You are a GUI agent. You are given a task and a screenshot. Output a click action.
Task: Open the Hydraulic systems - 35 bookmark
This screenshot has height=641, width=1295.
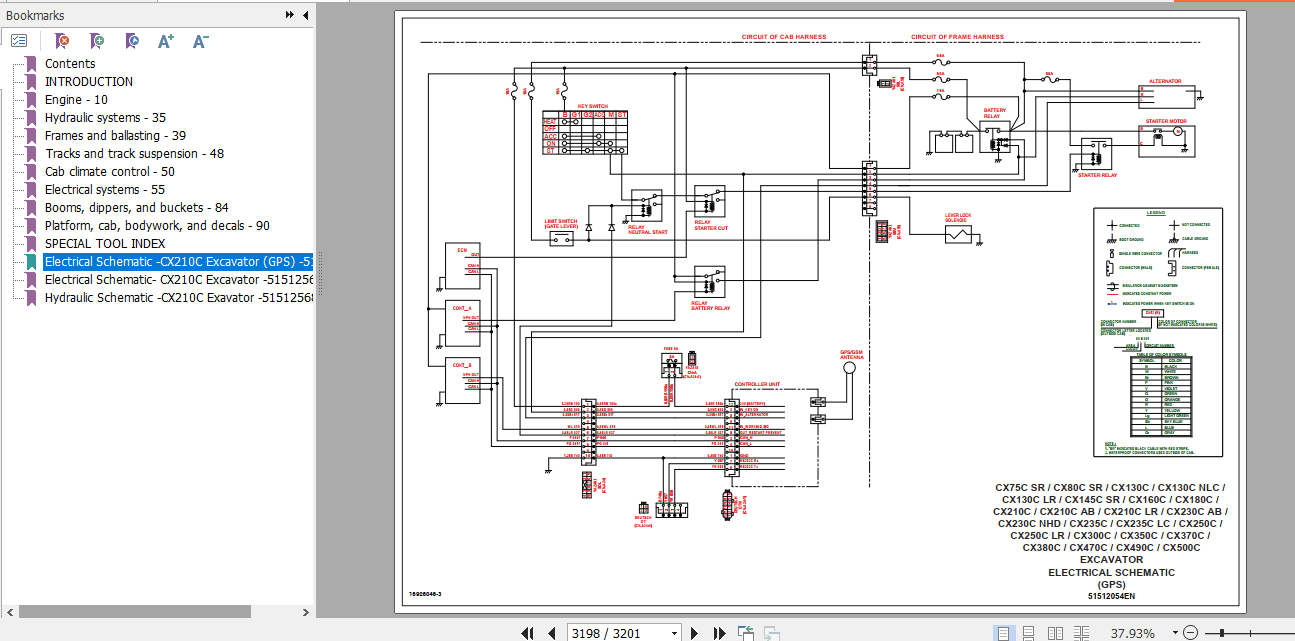tap(106, 118)
